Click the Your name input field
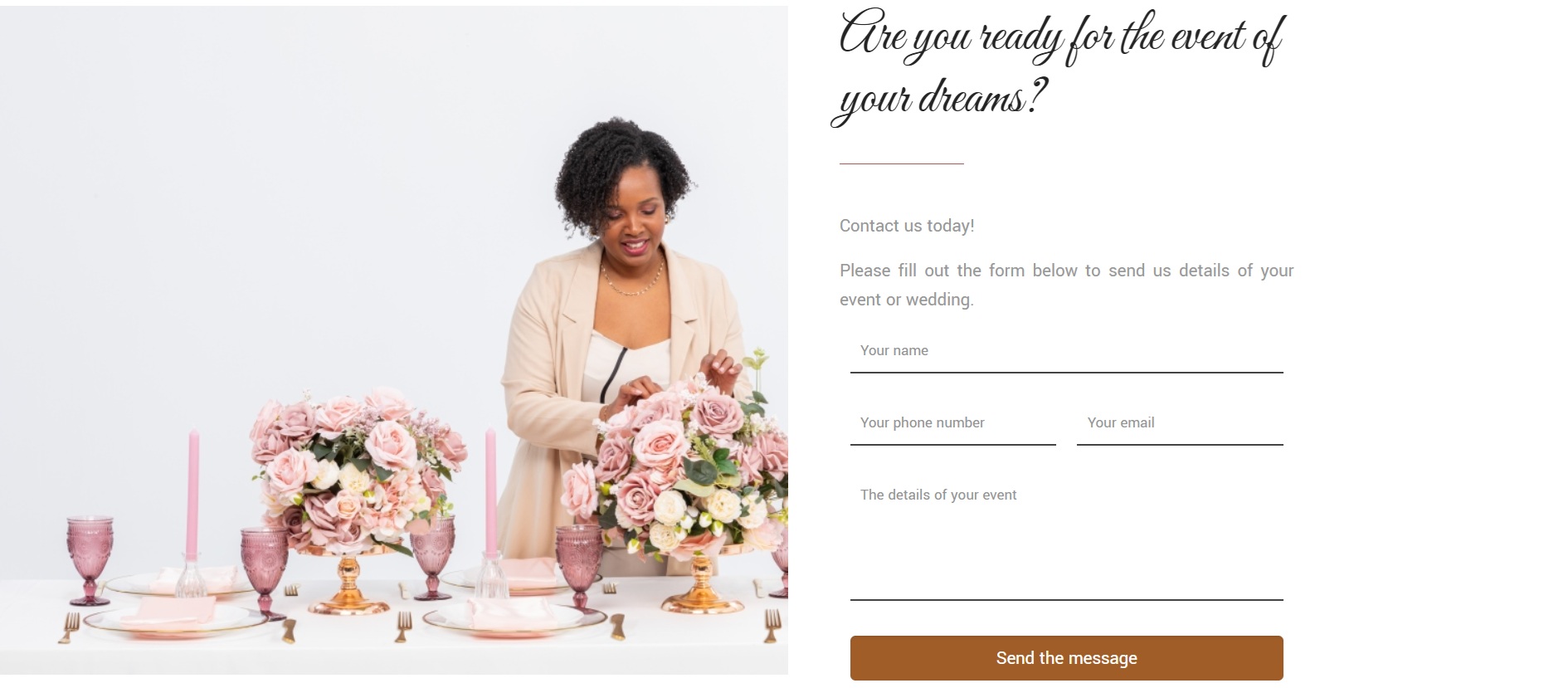The width and height of the screenshot is (1568, 688). tap(1066, 352)
